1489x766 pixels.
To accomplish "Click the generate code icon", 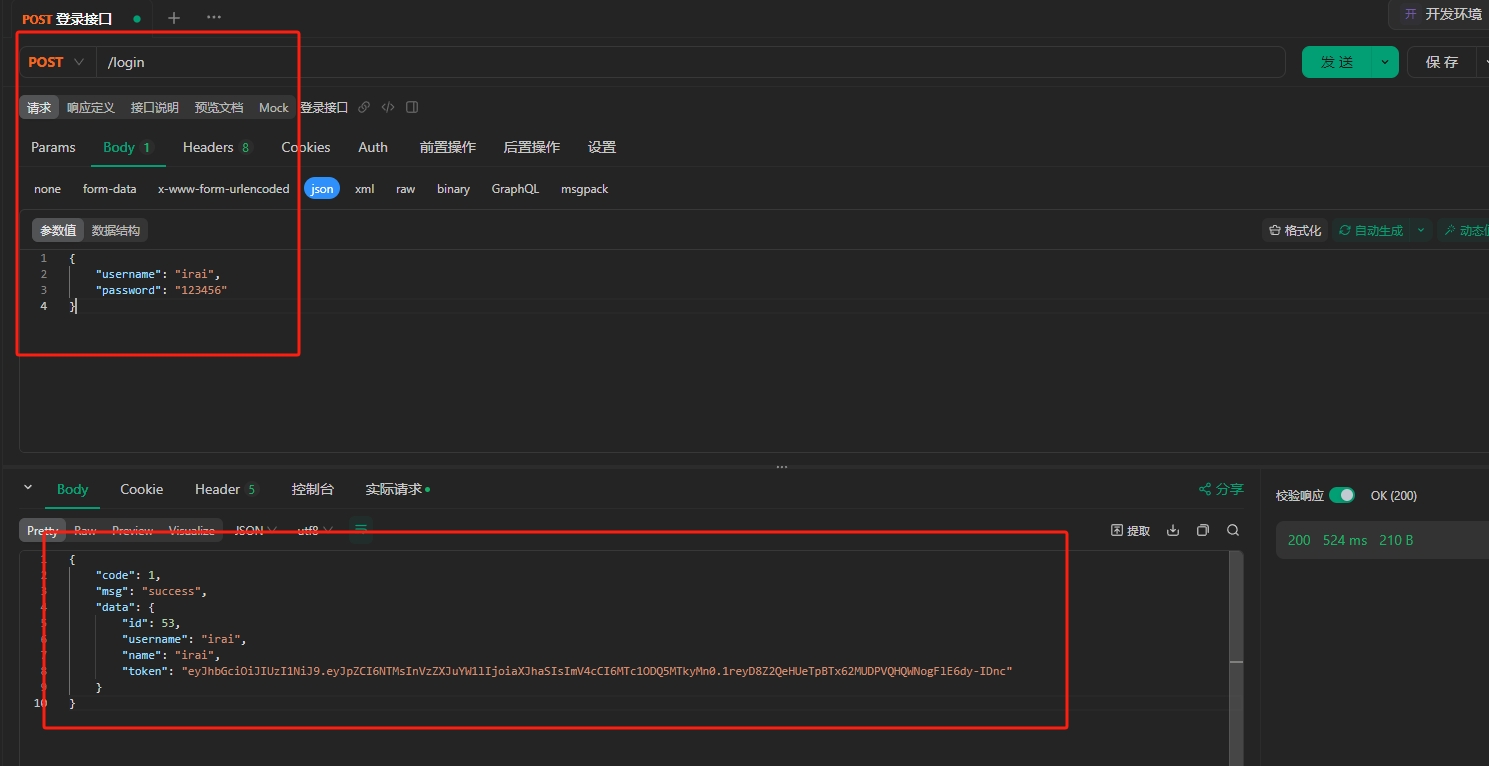I will pos(388,107).
